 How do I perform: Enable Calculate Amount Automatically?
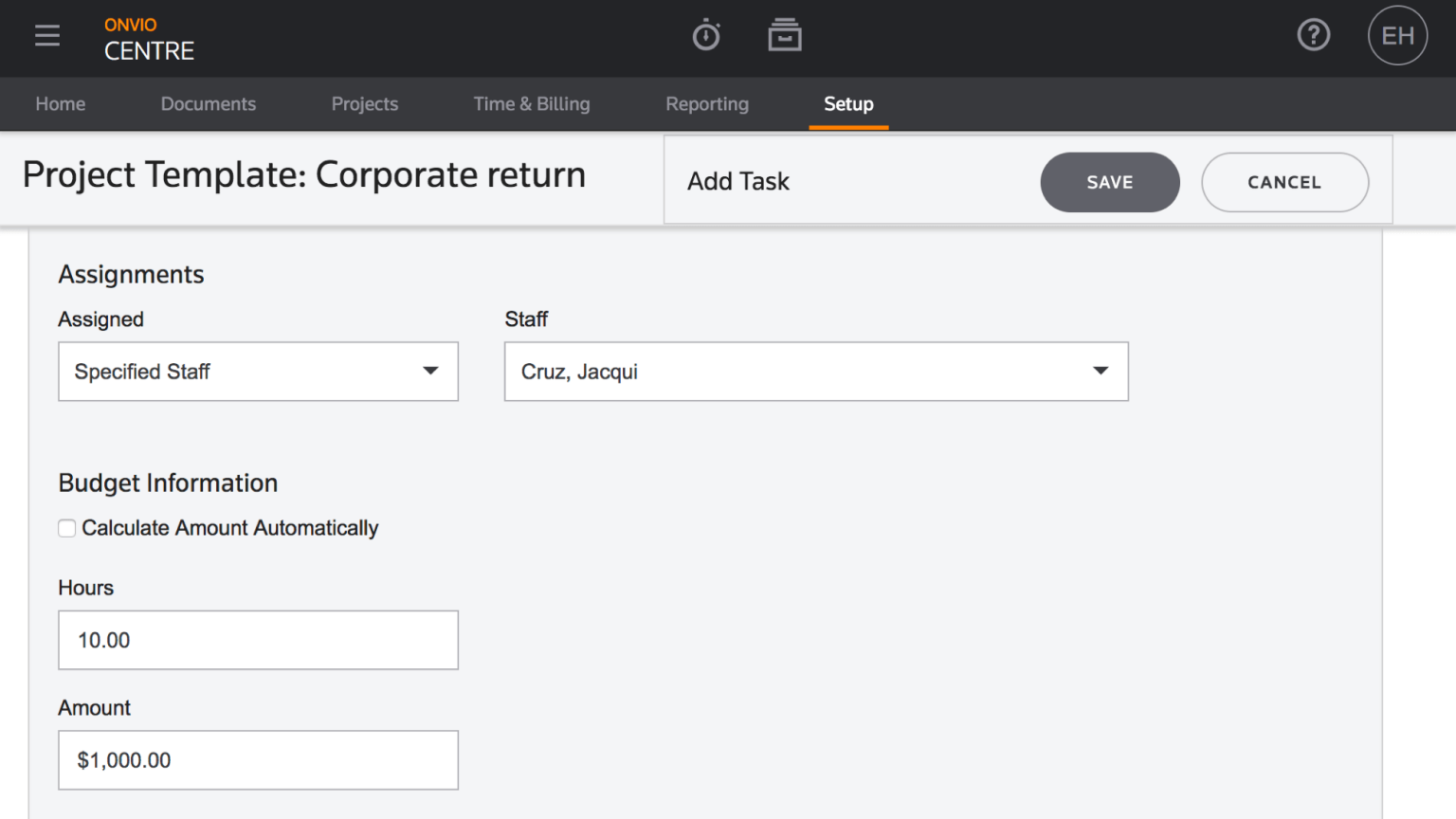[x=66, y=528]
